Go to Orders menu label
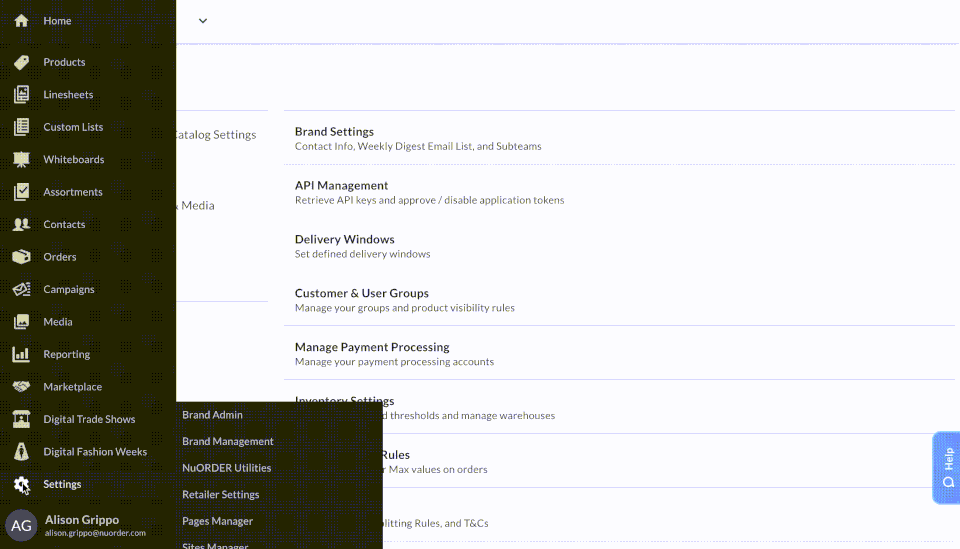The width and height of the screenshot is (960, 549). (x=60, y=256)
